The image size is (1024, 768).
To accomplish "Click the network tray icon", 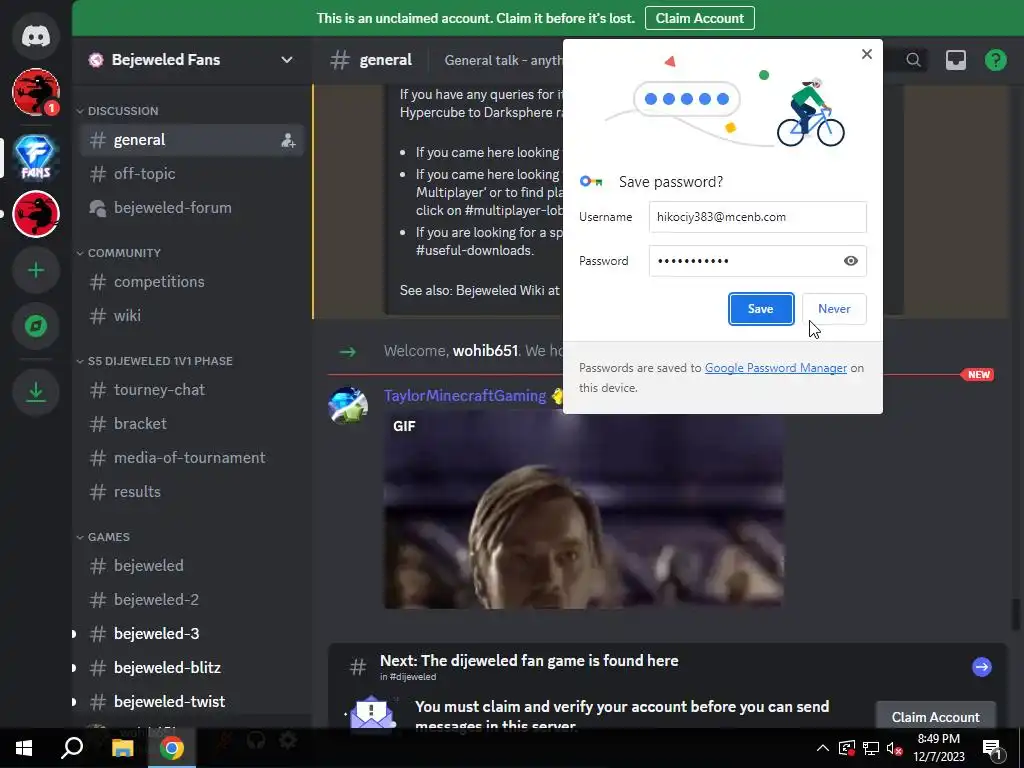I will 871,748.
